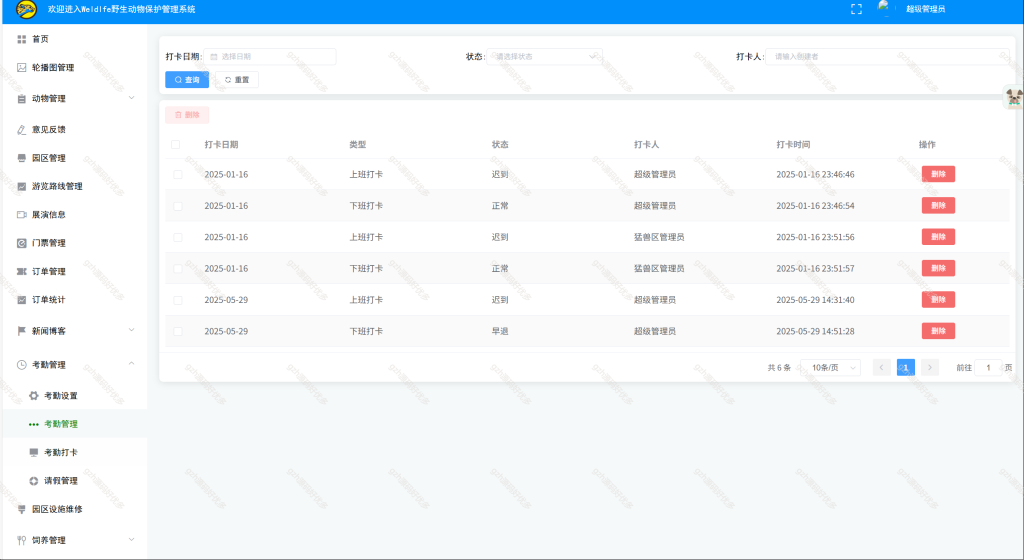This screenshot has width=1024, height=560.
Task: Click the previous page arrow
Action: click(x=881, y=367)
